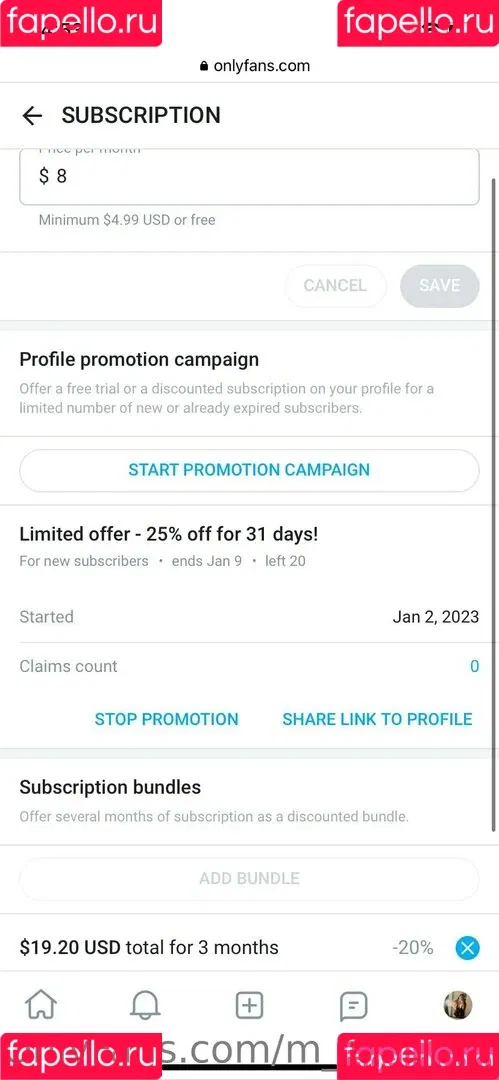Create a new post with plus icon

(x=250, y=1006)
